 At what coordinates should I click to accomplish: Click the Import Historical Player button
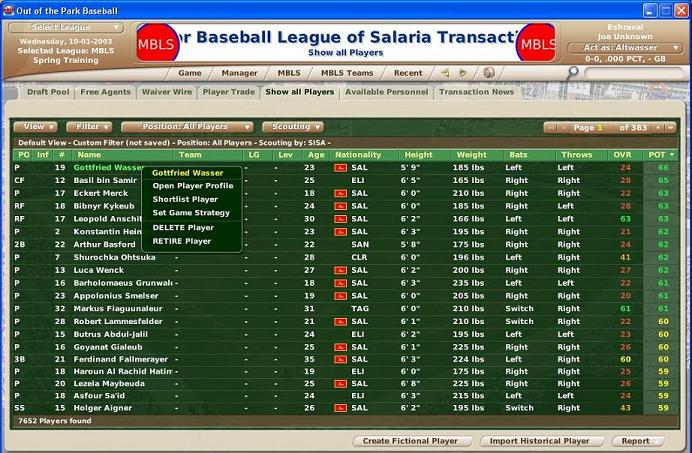(x=539, y=441)
